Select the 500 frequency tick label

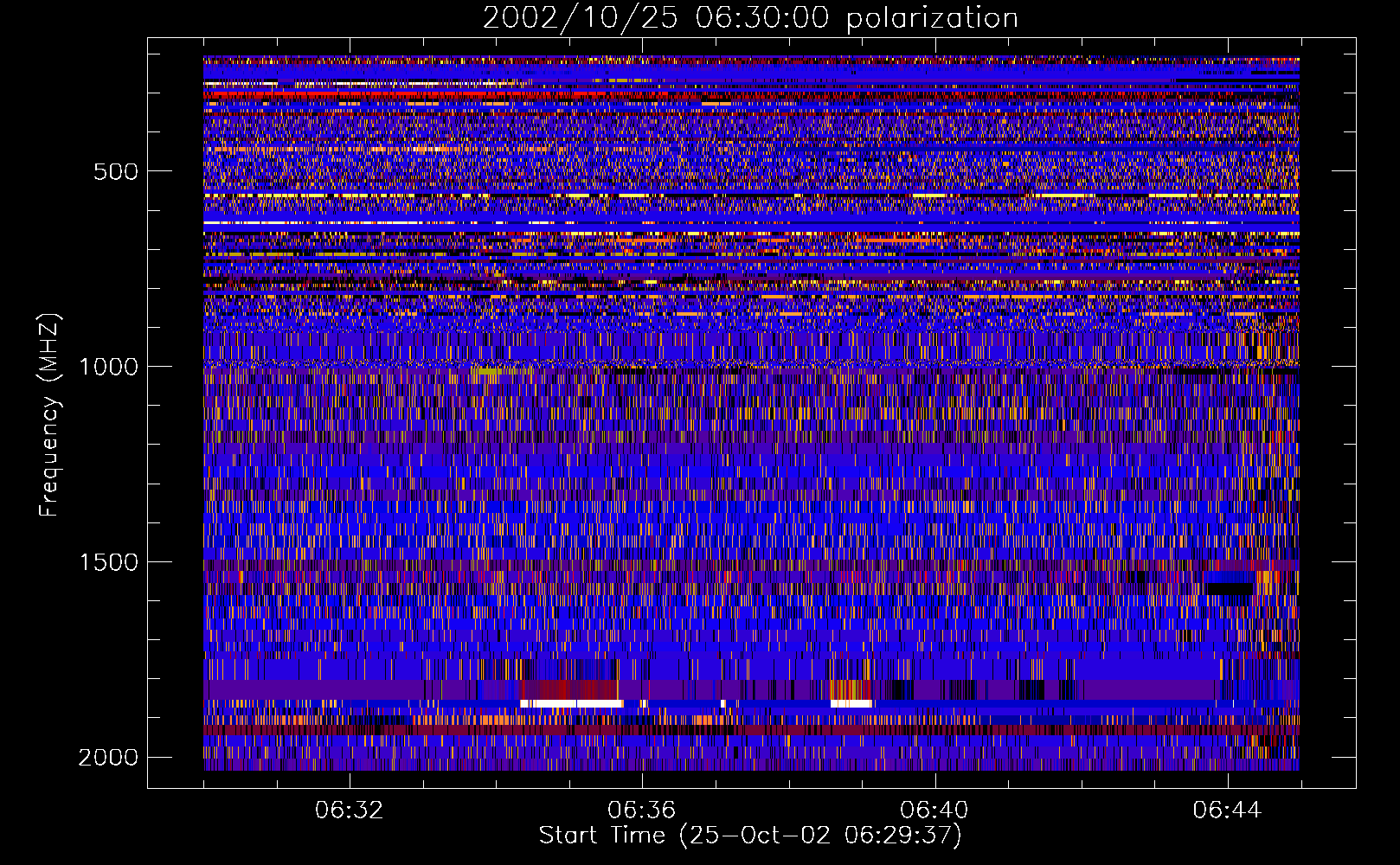point(116,171)
